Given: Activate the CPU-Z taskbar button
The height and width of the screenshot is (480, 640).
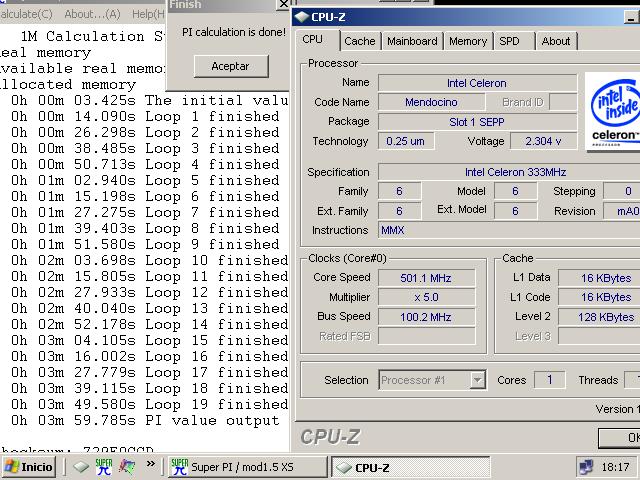Looking at the screenshot, I should tap(411, 467).
